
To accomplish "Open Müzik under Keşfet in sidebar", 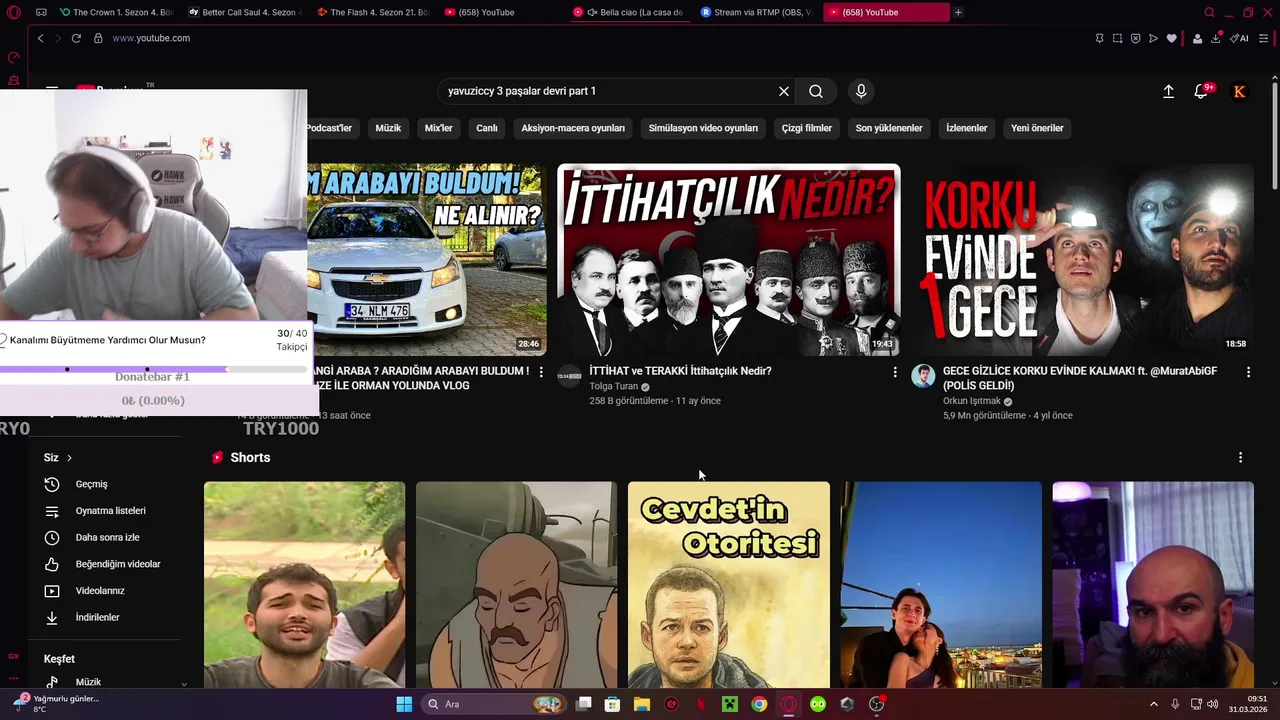I will [x=90, y=682].
